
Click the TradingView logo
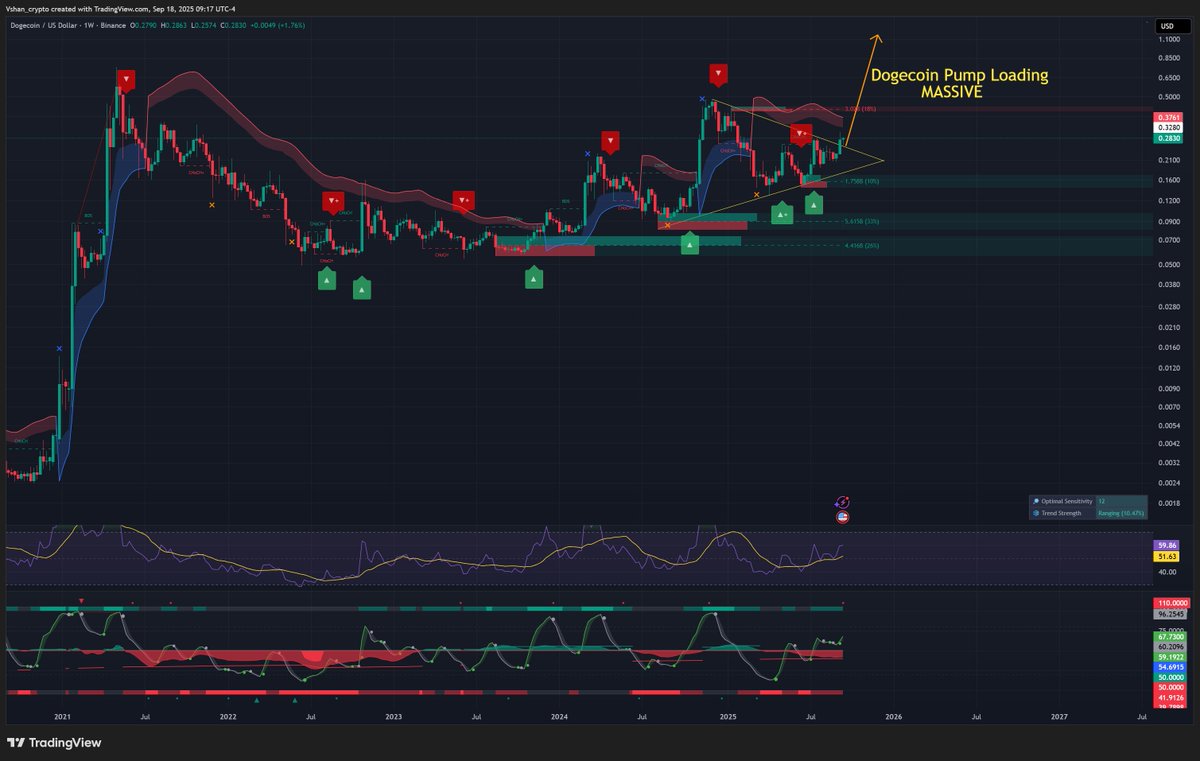(x=54, y=743)
